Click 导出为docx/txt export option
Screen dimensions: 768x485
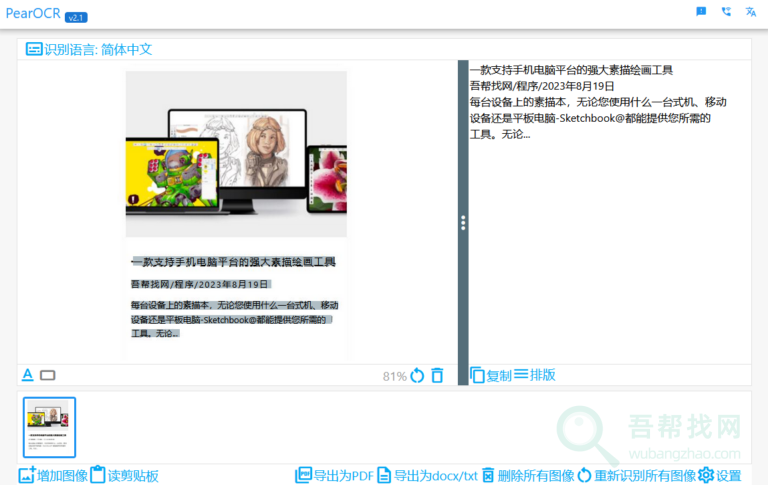[x=427, y=475]
